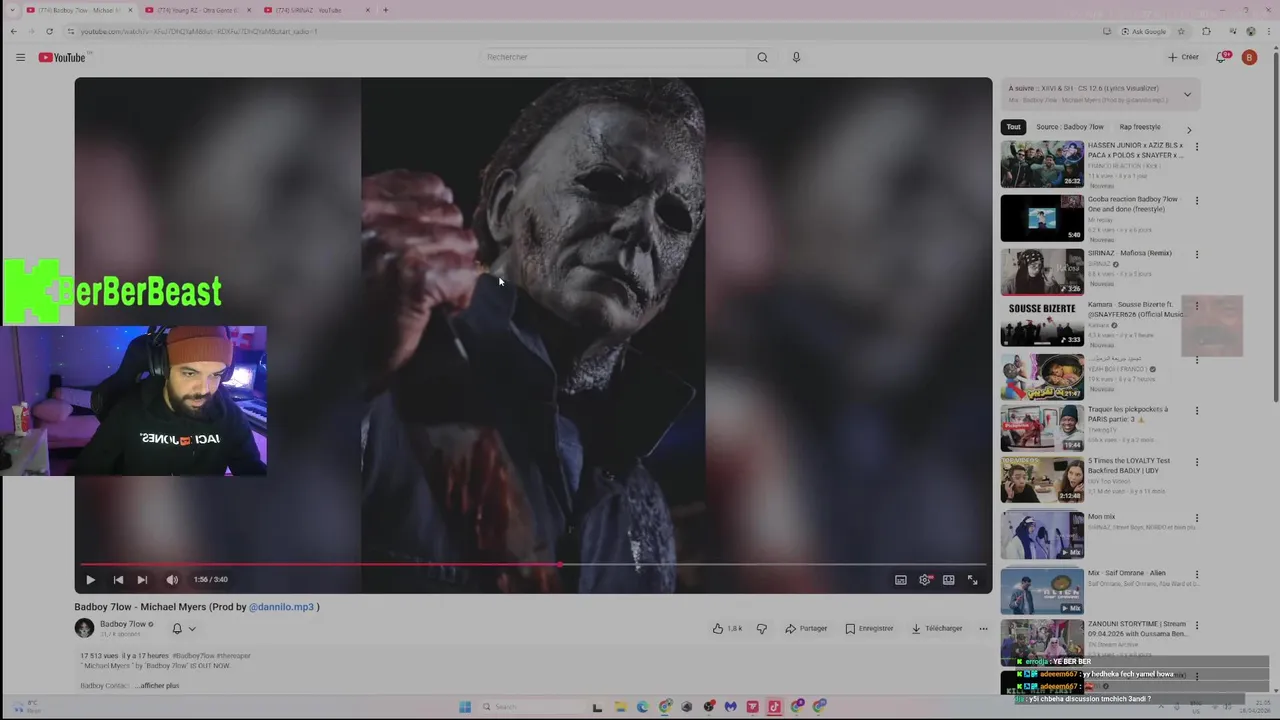Select the Rap freestyle chip
Screen dimensions: 1280x720
[1140, 127]
